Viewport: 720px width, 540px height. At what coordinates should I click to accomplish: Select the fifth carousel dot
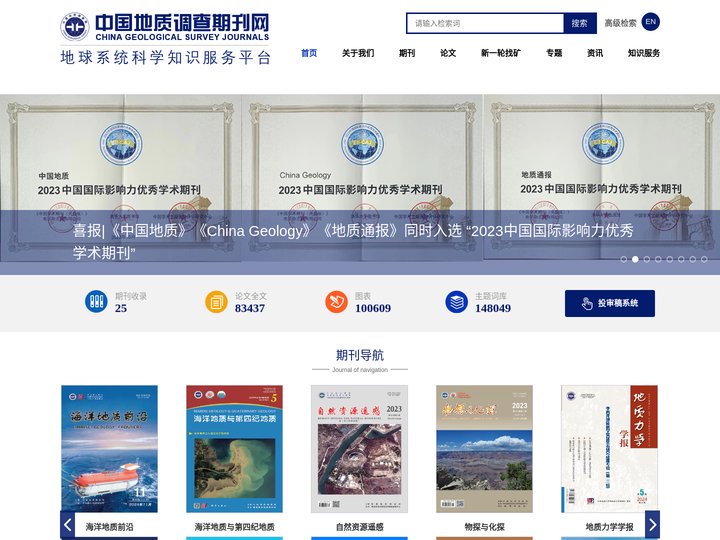pyautogui.click(x=669, y=259)
